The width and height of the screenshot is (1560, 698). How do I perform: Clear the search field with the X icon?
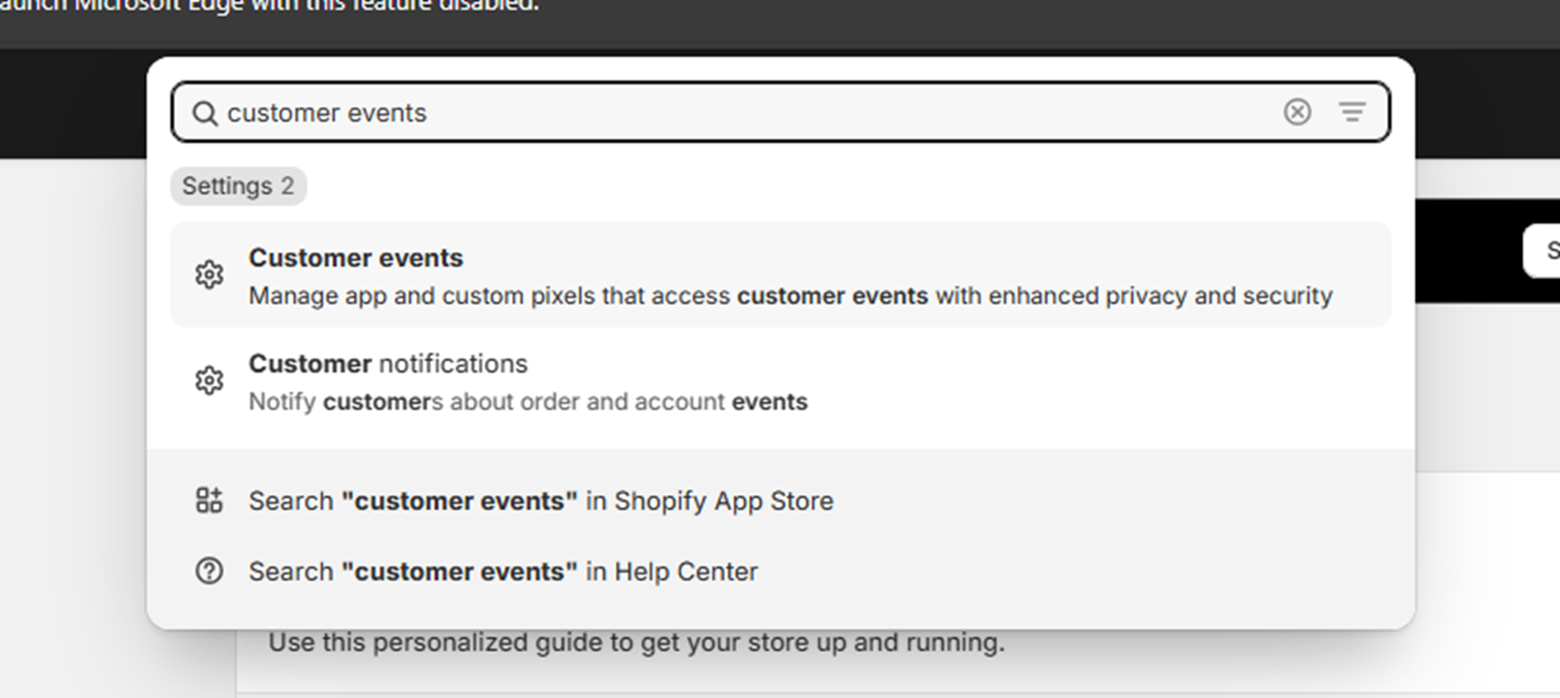tap(1297, 112)
